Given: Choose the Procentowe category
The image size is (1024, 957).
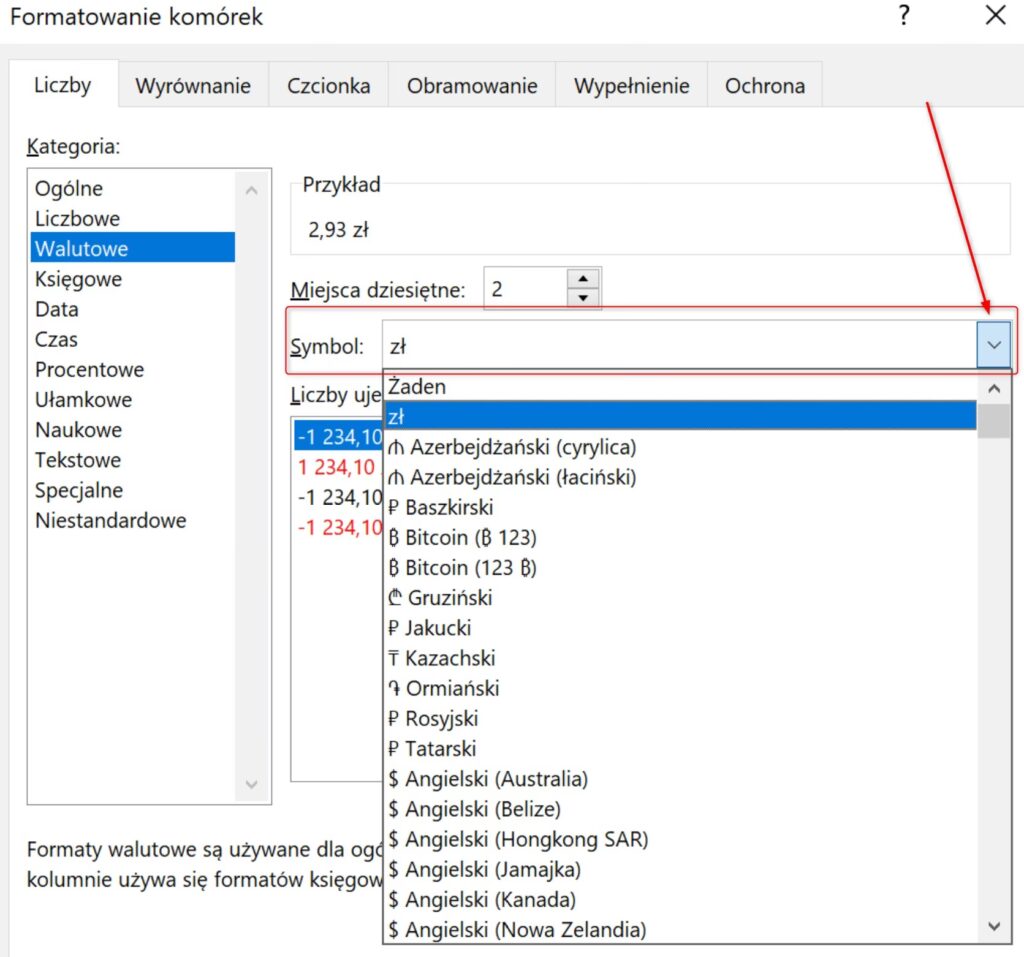Looking at the screenshot, I should [x=89, y=370].
